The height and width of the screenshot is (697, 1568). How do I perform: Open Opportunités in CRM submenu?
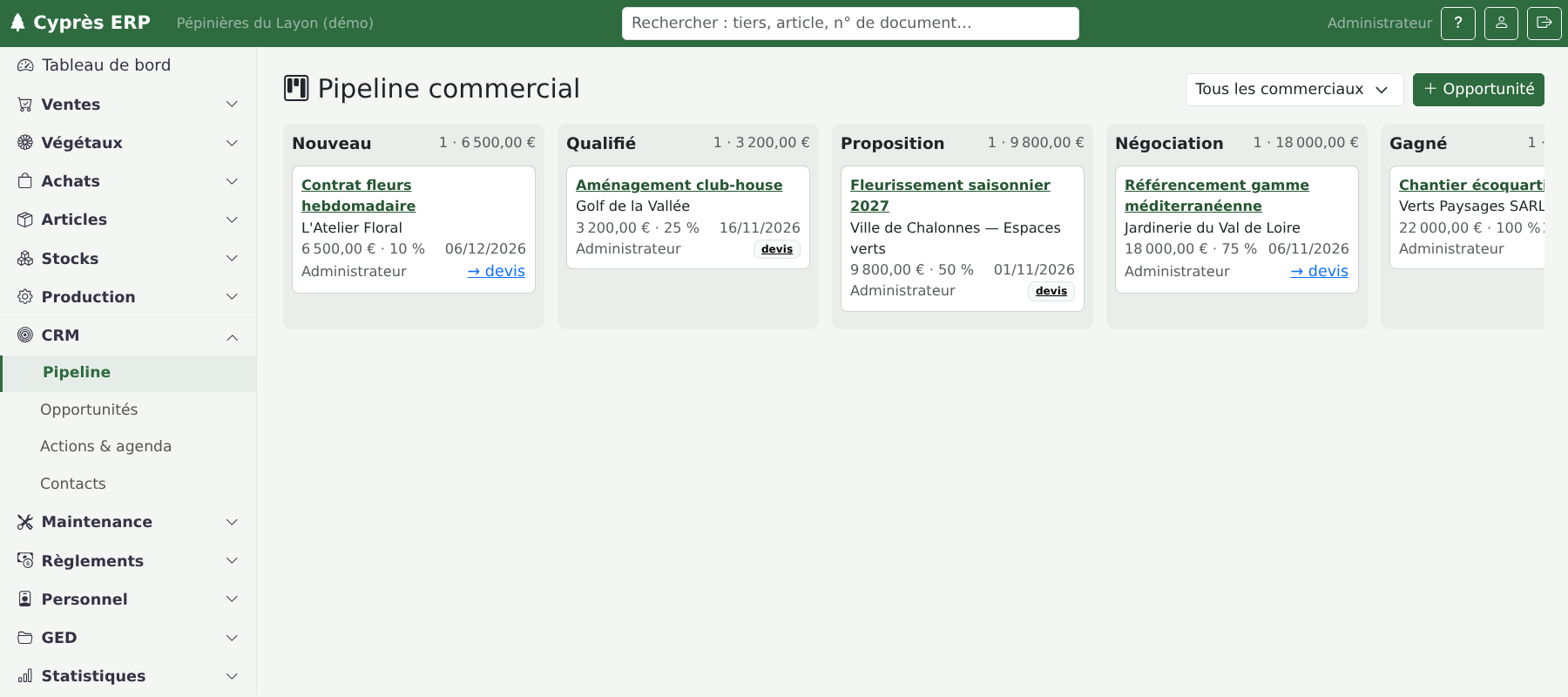pos(129,409)
